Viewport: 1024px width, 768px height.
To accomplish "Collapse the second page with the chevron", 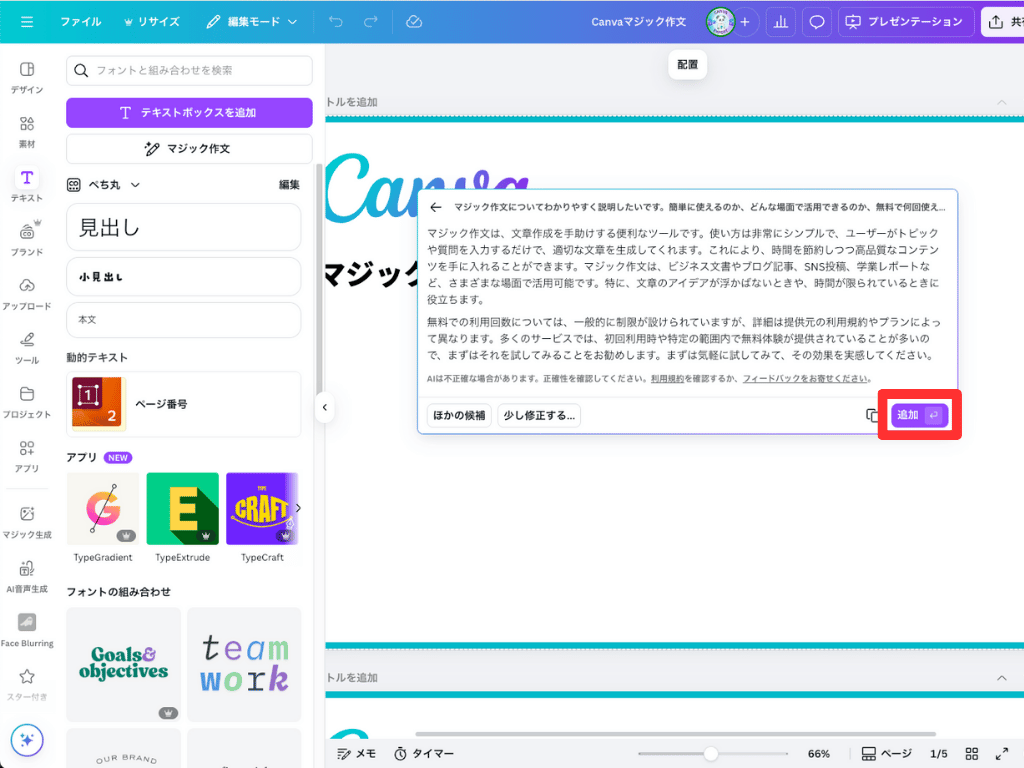I will pyautogui.click(x=1002, y=678).
